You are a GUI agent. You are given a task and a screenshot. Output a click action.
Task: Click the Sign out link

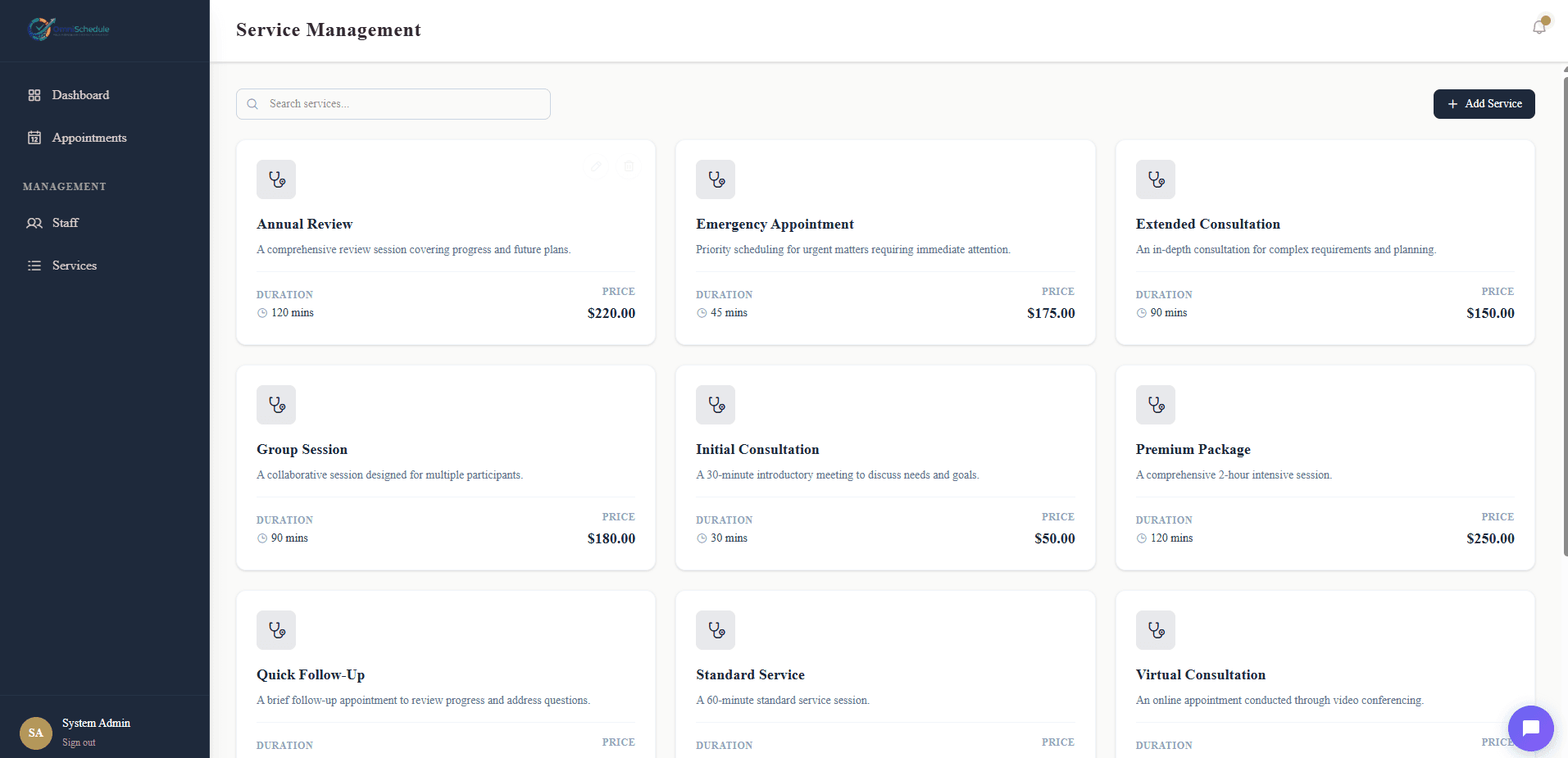[x=79, y=742]
